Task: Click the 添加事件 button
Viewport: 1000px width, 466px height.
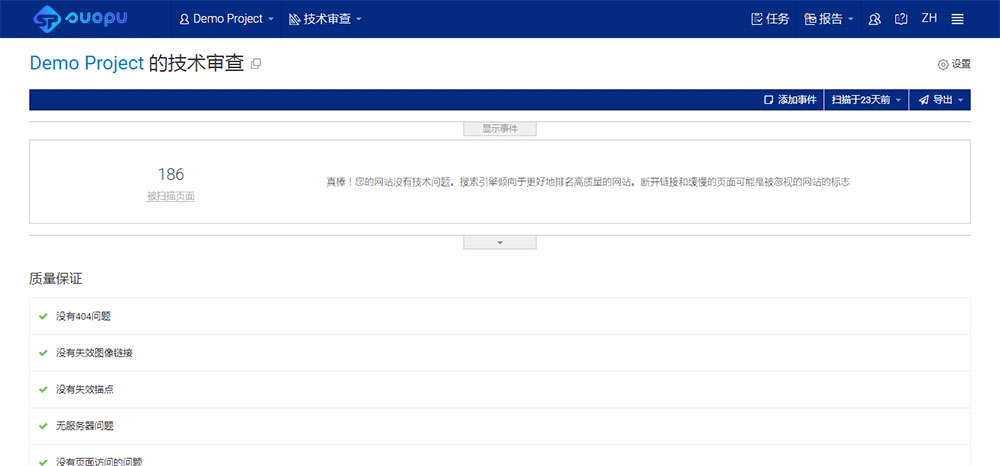Action: 790,100
